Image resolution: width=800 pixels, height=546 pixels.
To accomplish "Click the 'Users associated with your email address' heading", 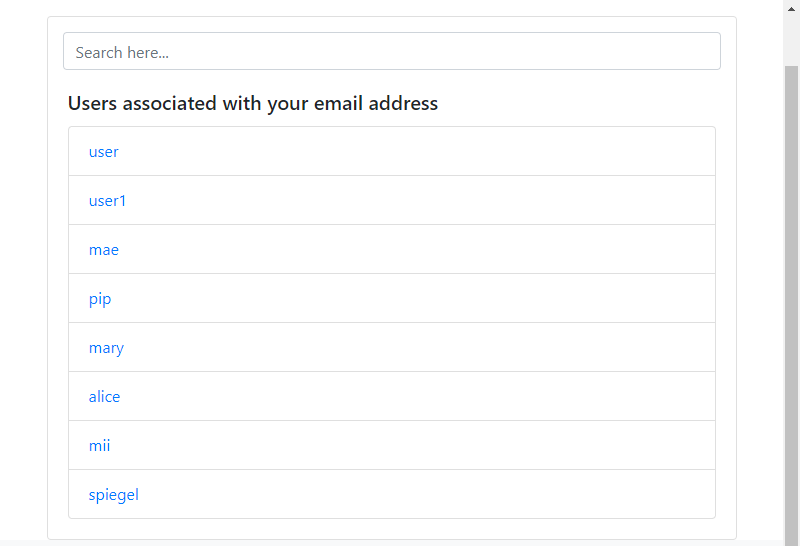I will tap(253, 103).
